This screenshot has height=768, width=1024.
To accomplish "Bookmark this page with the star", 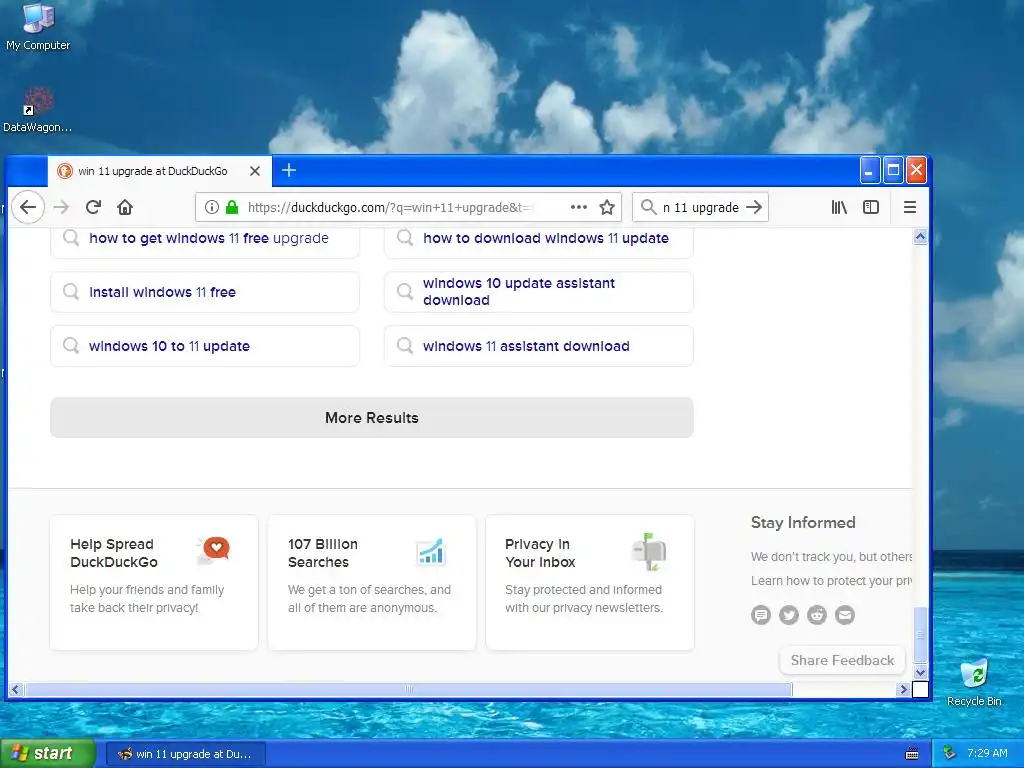I will tap(607, 207).
